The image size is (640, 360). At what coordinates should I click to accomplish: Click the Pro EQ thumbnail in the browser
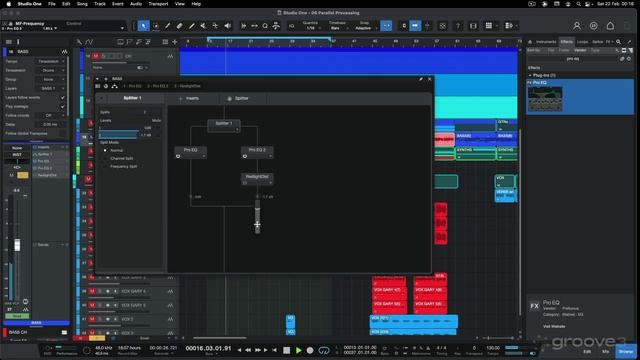click(x=545, y=99)
